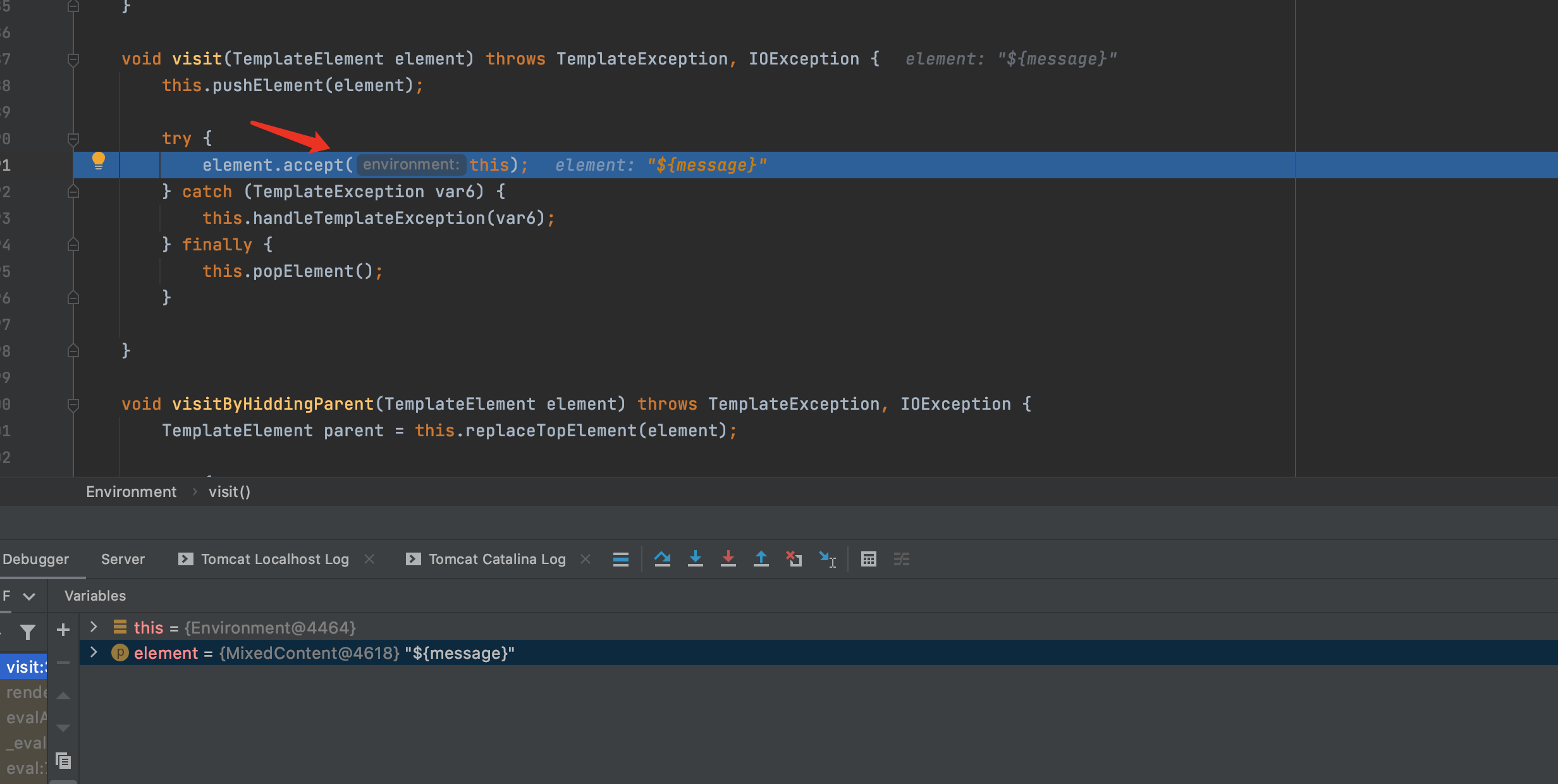The image size is (1558, 784).
Task: Close the Tomcat Localhost Log tab
Action: click(370, 559)
